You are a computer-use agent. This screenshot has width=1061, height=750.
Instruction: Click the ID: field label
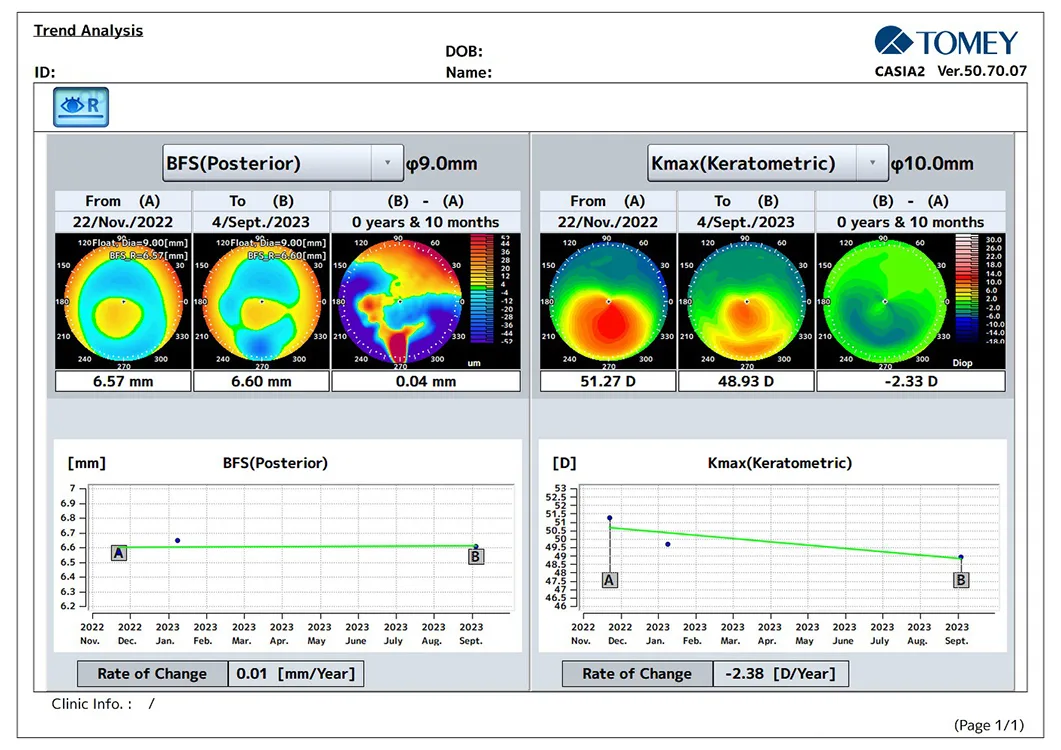pos(45,72)
